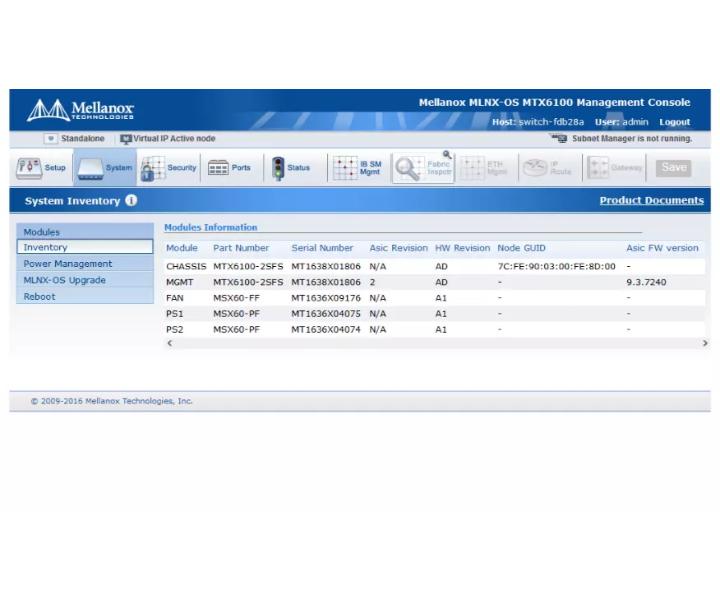Viewport: 720px width, 600px height.
Task: Open the Product Documents link
Action: click(x=652, y=201)
